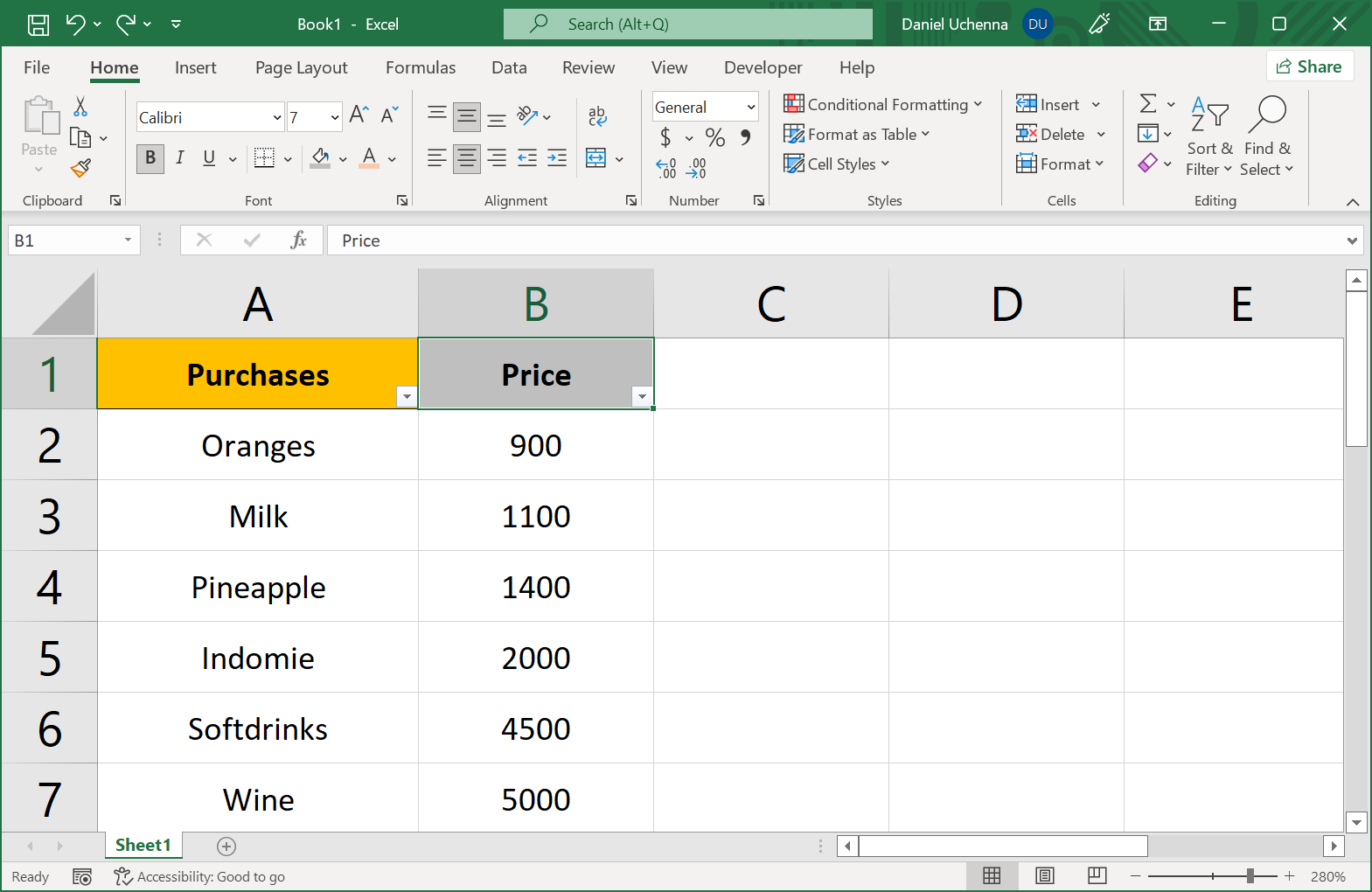This screenshot has width=1372, height=892.
Task: Toggle Bold formatting off
Action: (x=150, y=158)
